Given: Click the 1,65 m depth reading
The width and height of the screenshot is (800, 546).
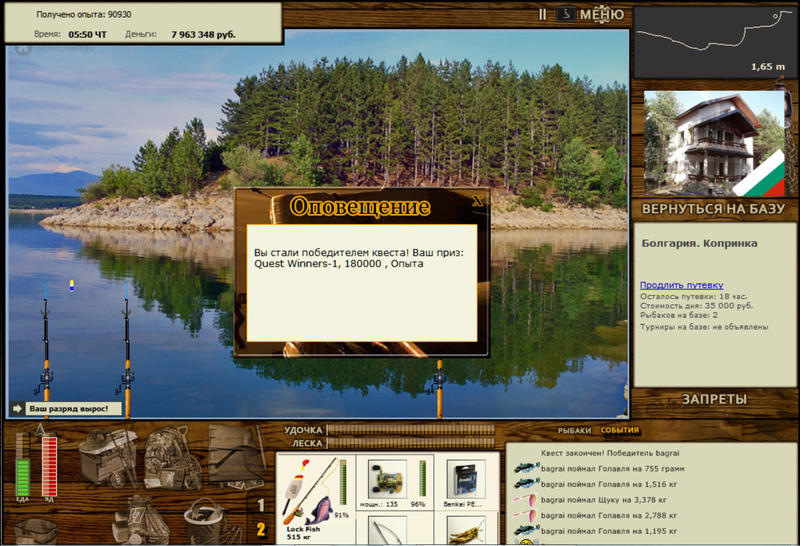Looking at the screenshot, I should (768, 67).
